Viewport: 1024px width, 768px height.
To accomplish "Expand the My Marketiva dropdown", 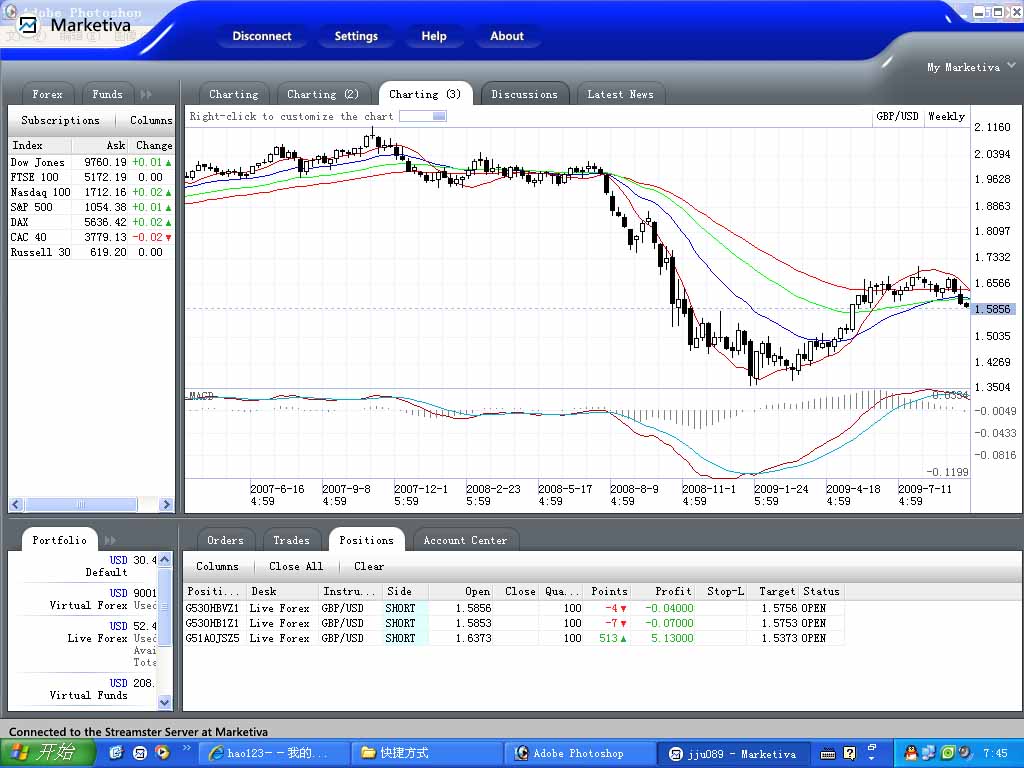I will click(1010, 67).
